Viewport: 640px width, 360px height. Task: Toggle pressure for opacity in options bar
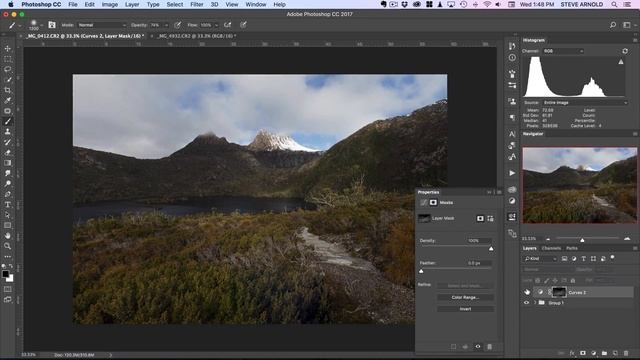(x=178, y=25)
